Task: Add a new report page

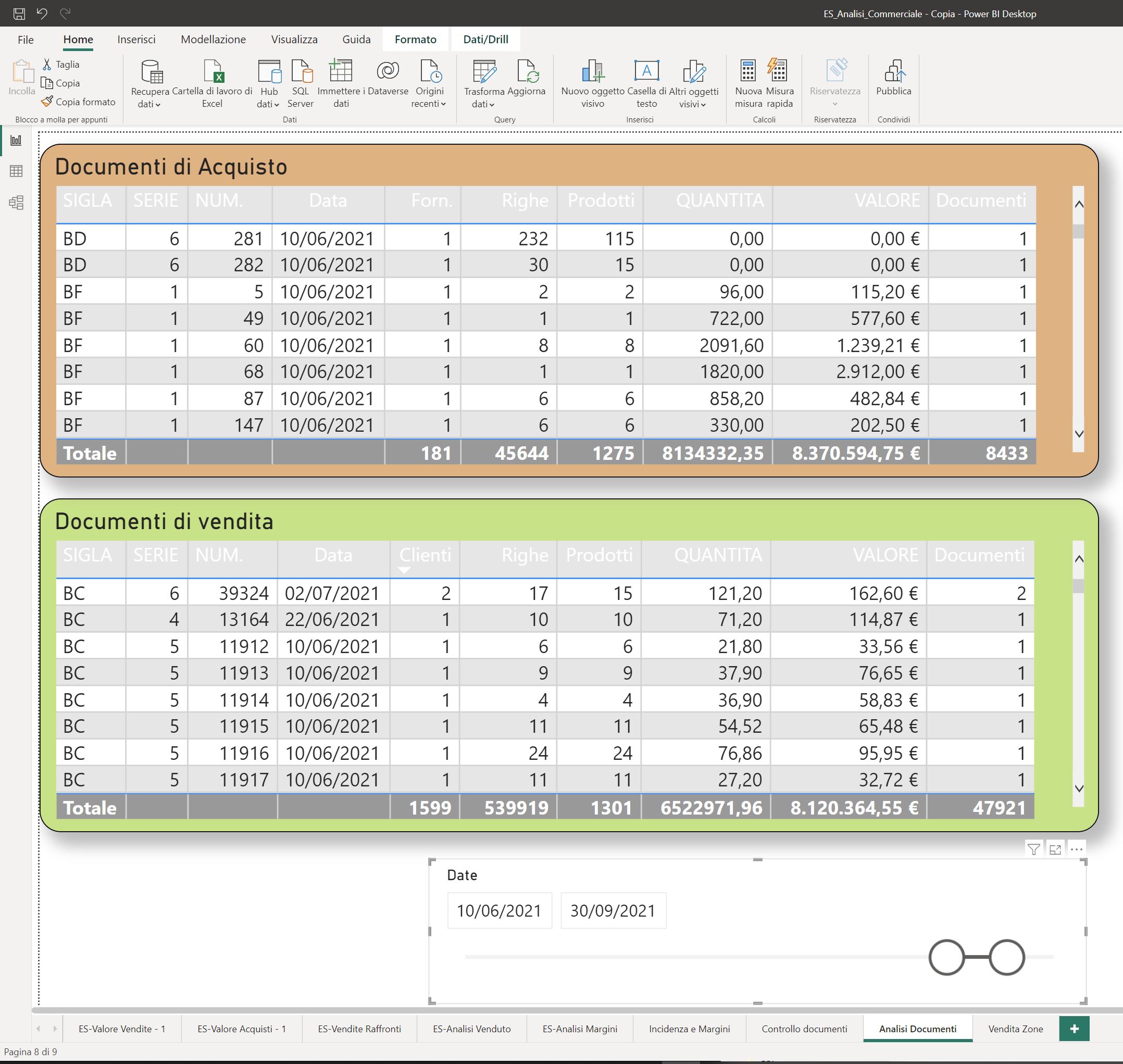Action: point(1074,1028)
